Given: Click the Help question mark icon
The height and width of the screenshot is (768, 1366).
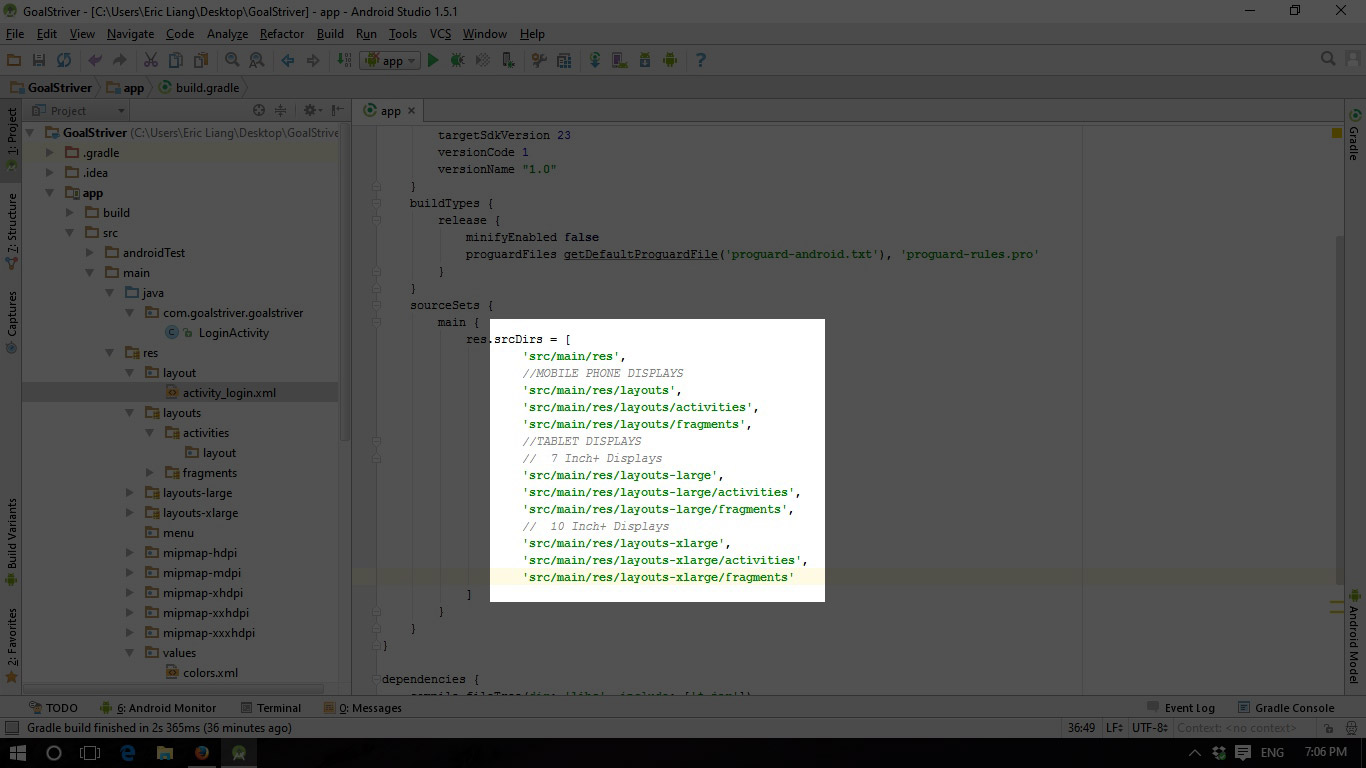Looking at the screenshot, I should (x=700, y=60).
